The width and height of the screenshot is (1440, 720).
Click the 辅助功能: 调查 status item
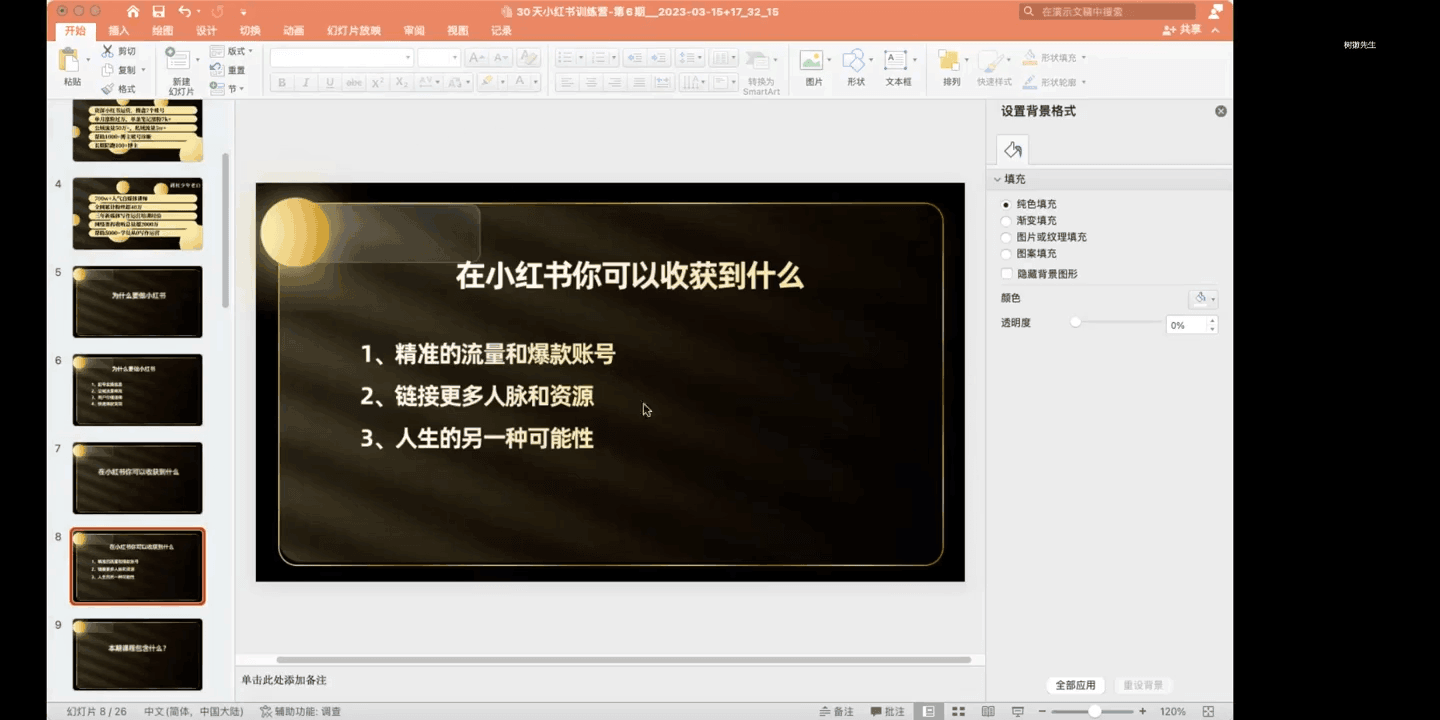click(x=300, y=711)
